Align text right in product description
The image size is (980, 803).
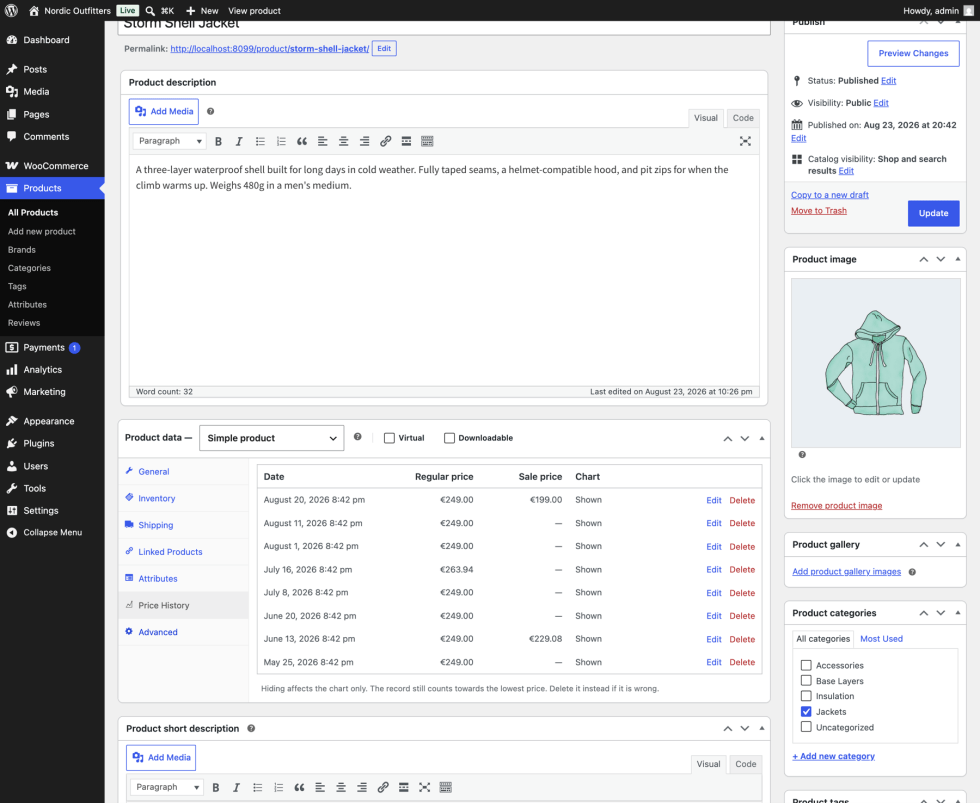[364, 141]
